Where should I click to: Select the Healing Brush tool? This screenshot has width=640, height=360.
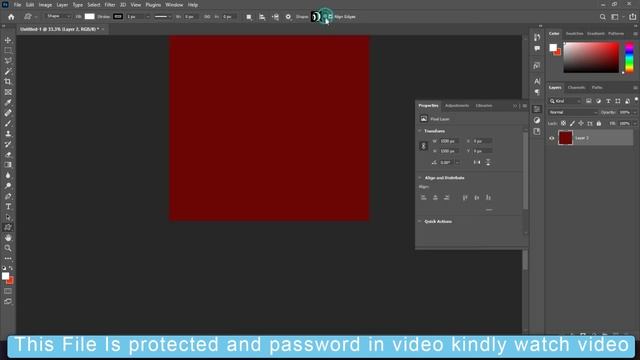tap(8, 113)
